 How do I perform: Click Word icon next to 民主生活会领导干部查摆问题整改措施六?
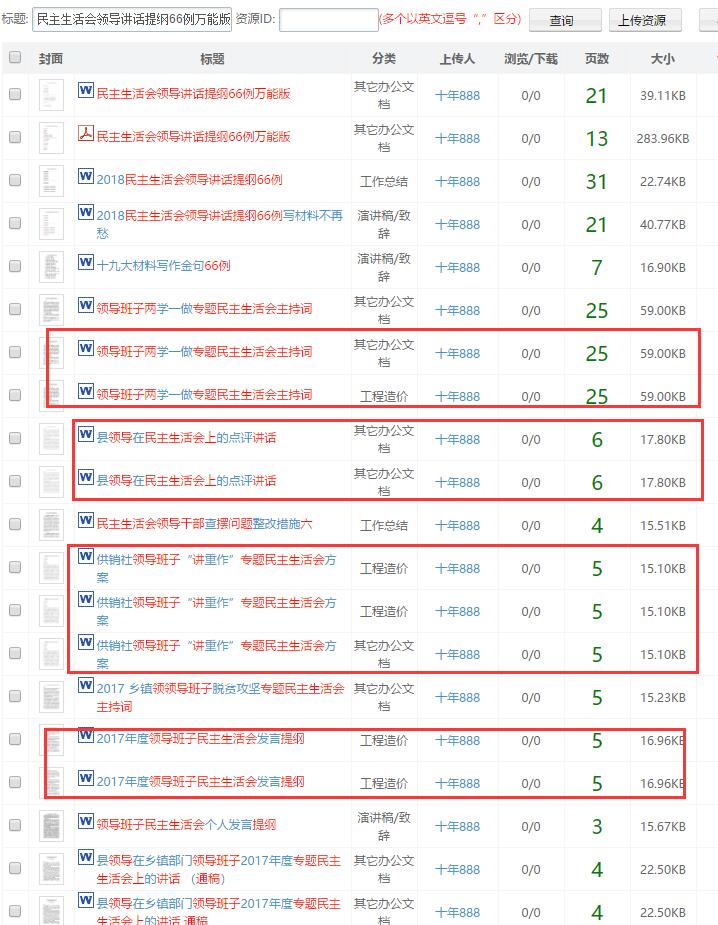coord(86,522)
